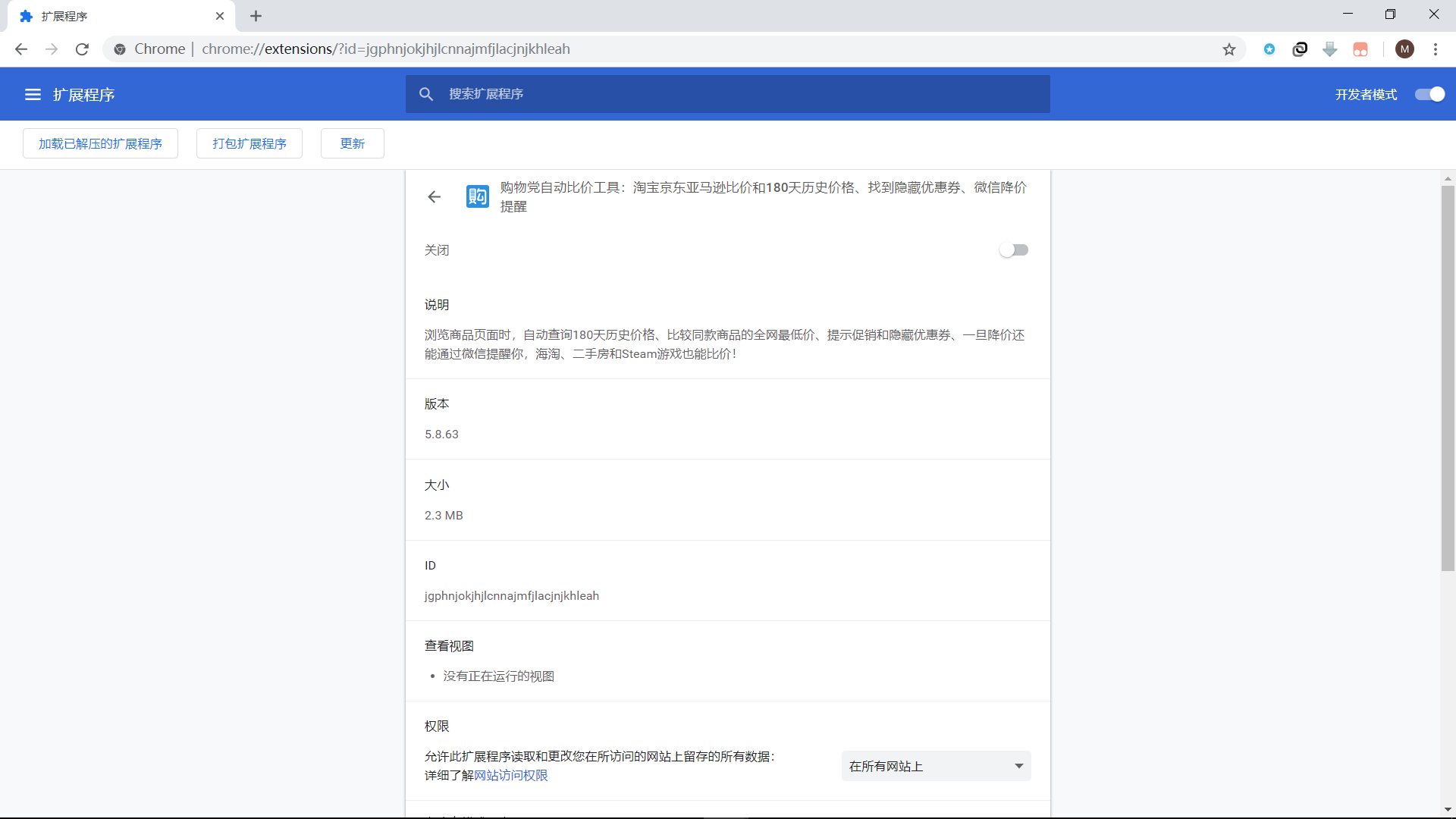Viewport: 1456px width, 819px height.
Task: Select the 扩展程序 browser tab
Action: [121, 16]
